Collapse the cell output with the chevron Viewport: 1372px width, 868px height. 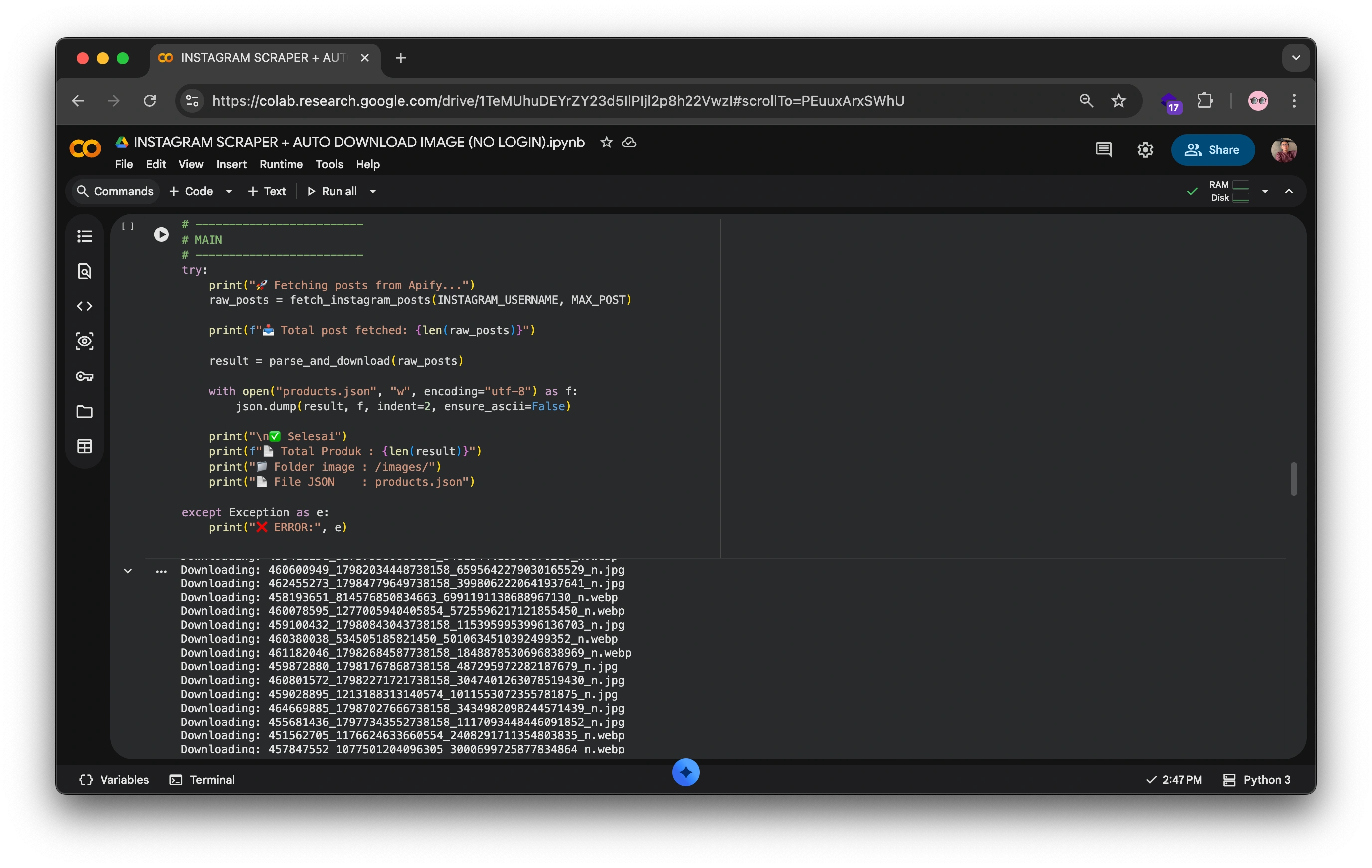(128, 570)
